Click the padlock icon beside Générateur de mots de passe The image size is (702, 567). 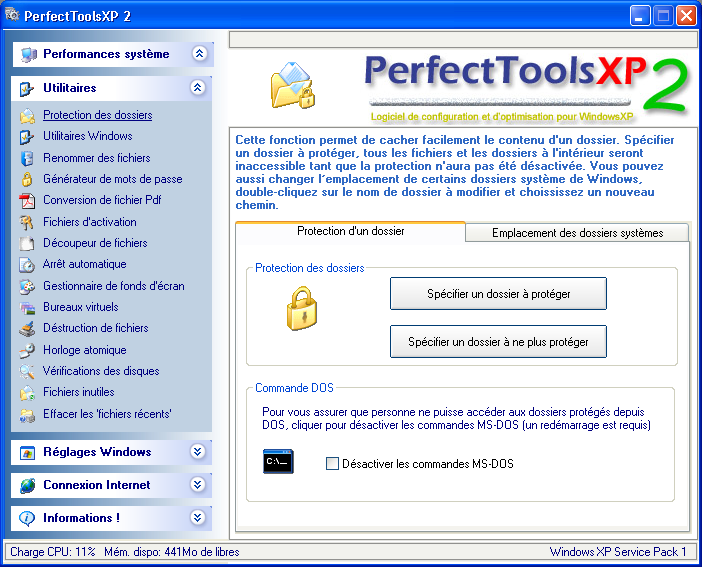(x=27, y=179)
